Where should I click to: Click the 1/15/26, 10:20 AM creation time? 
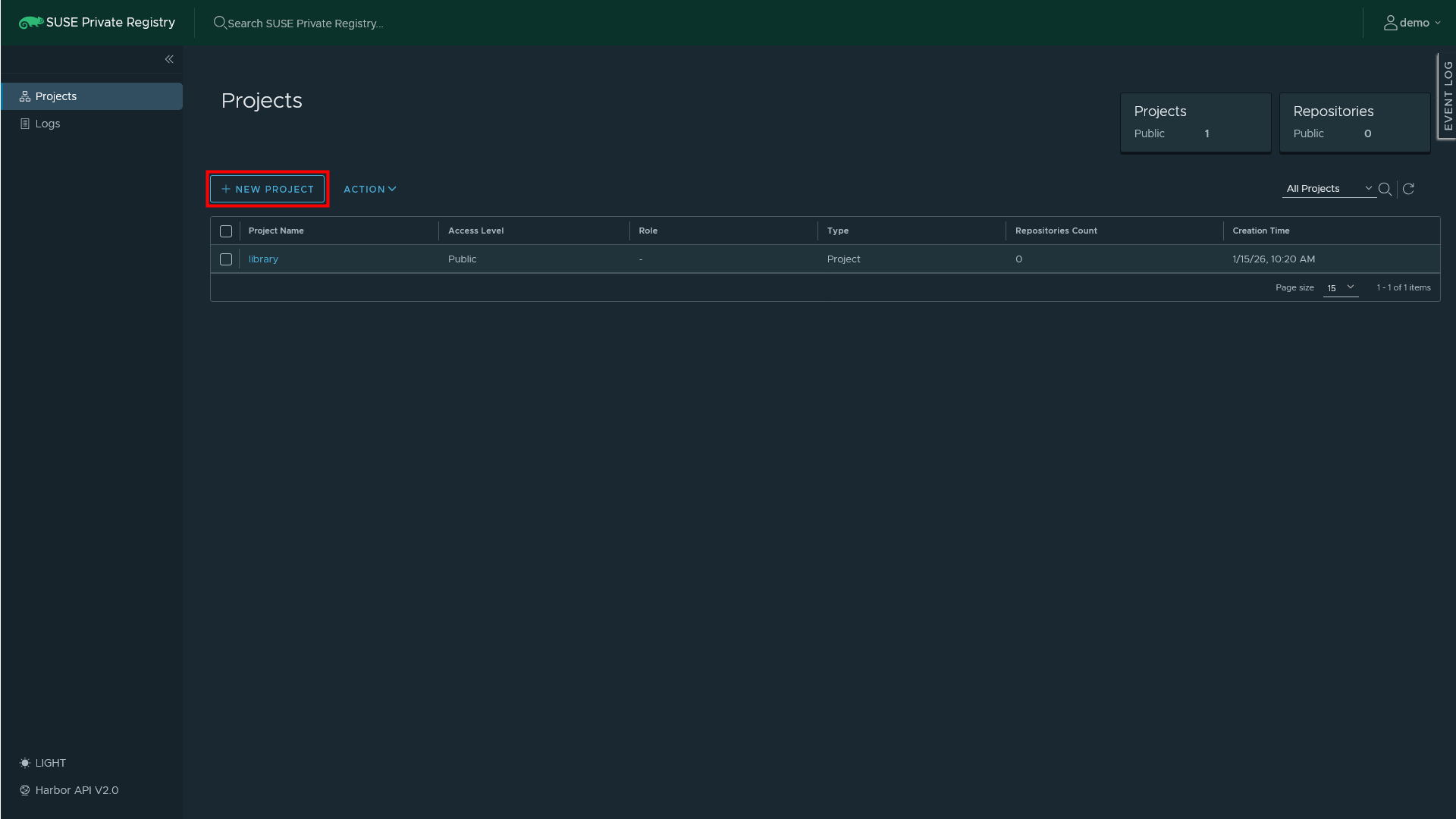1273,259
